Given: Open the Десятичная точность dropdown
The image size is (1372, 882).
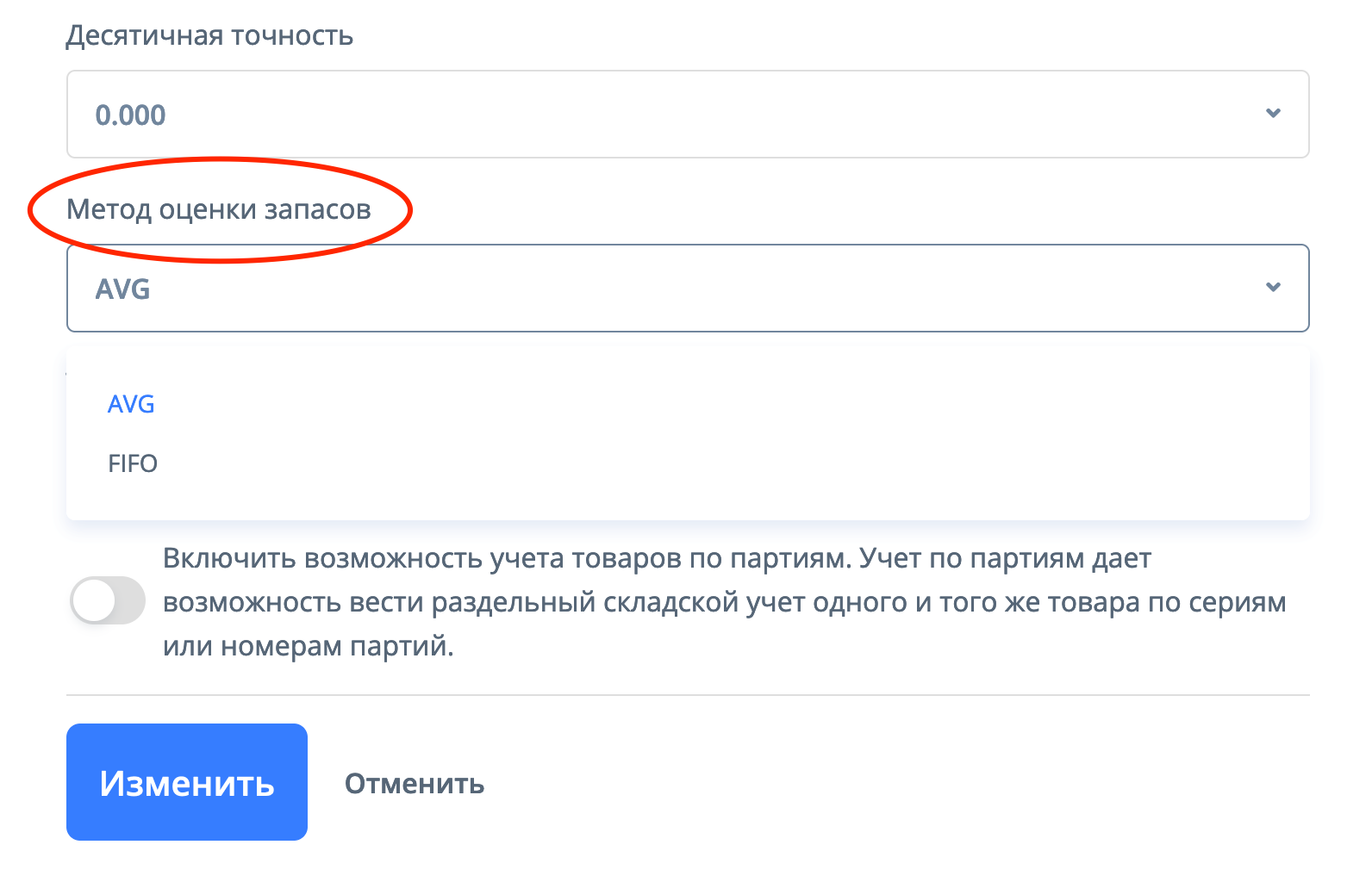Looking at the screenshot, I should point(687,114).
